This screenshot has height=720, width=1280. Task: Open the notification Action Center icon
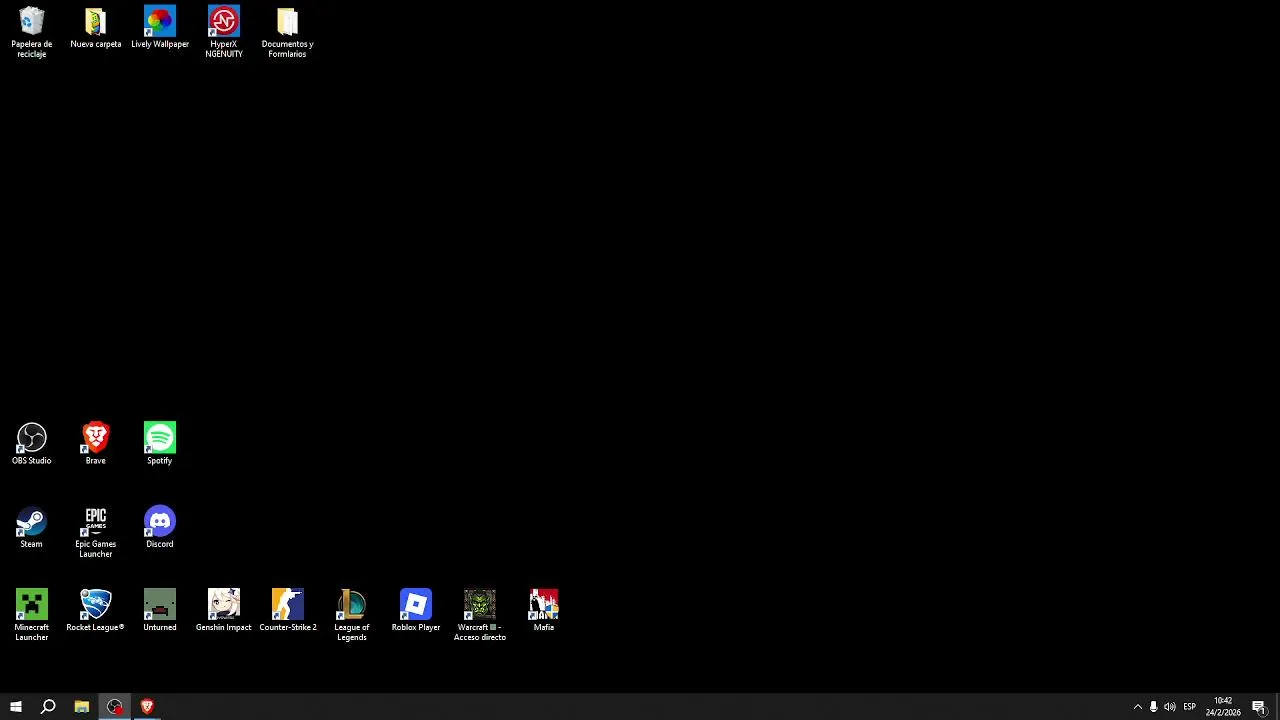click(x=1260, y=707)
